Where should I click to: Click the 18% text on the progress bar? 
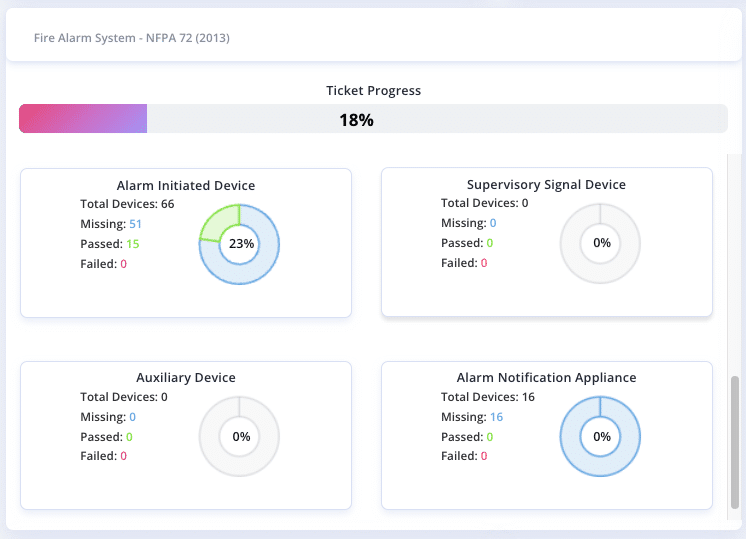point(356,120)
